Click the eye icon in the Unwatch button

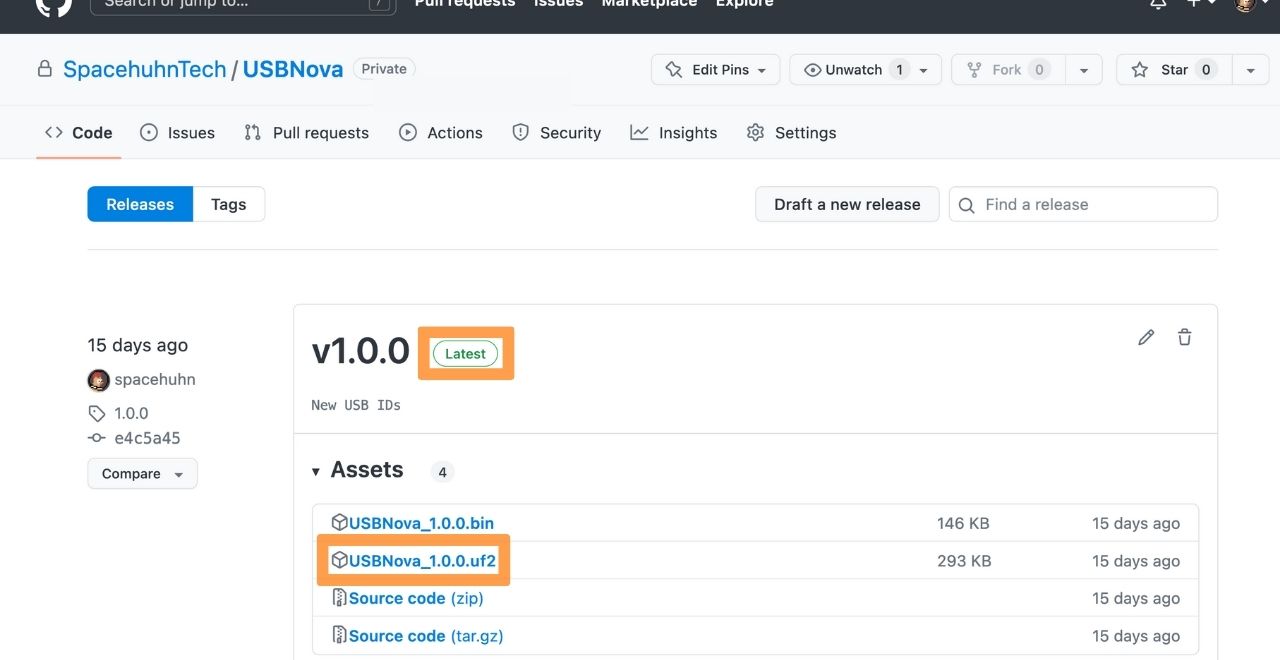pyautogui.click(x=812, y=70)
